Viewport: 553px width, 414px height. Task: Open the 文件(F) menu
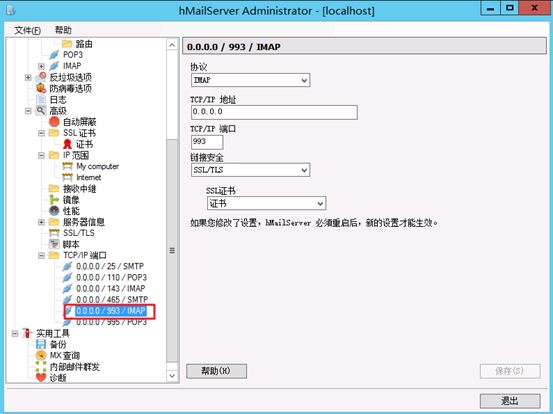click(x=27, y=30)
